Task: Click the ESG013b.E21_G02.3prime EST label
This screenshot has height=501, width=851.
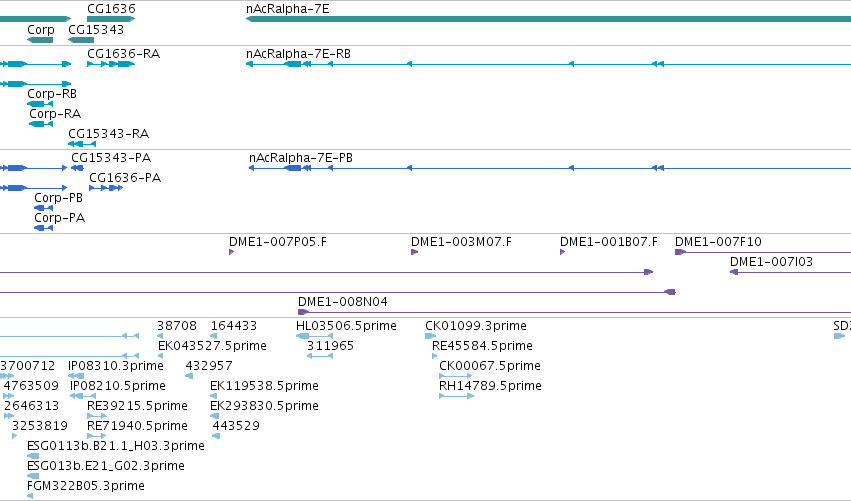Action: (106, 466)
